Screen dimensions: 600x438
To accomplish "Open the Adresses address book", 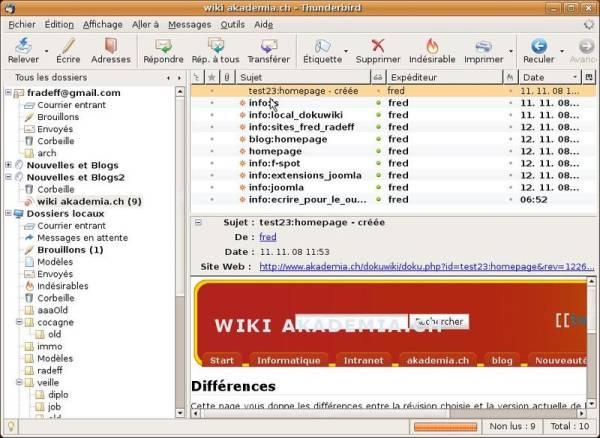I will click(x=111, y=50).
